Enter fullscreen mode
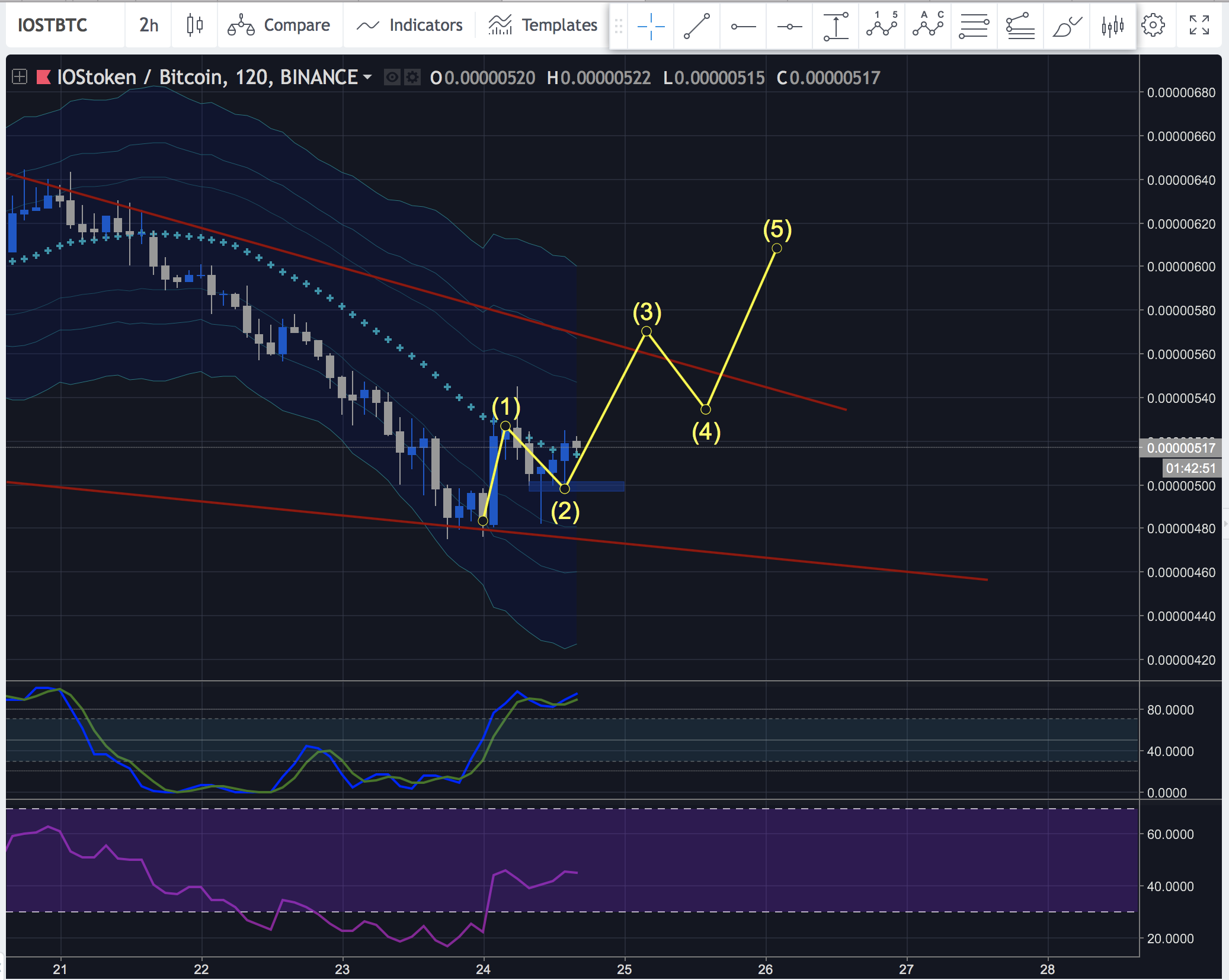 pyautogui.click(x=1199, y=25)
